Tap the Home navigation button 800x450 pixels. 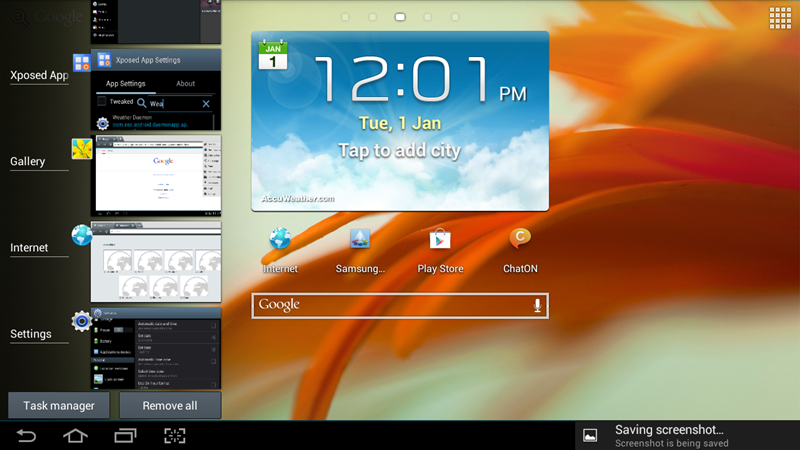pos(76,436)
